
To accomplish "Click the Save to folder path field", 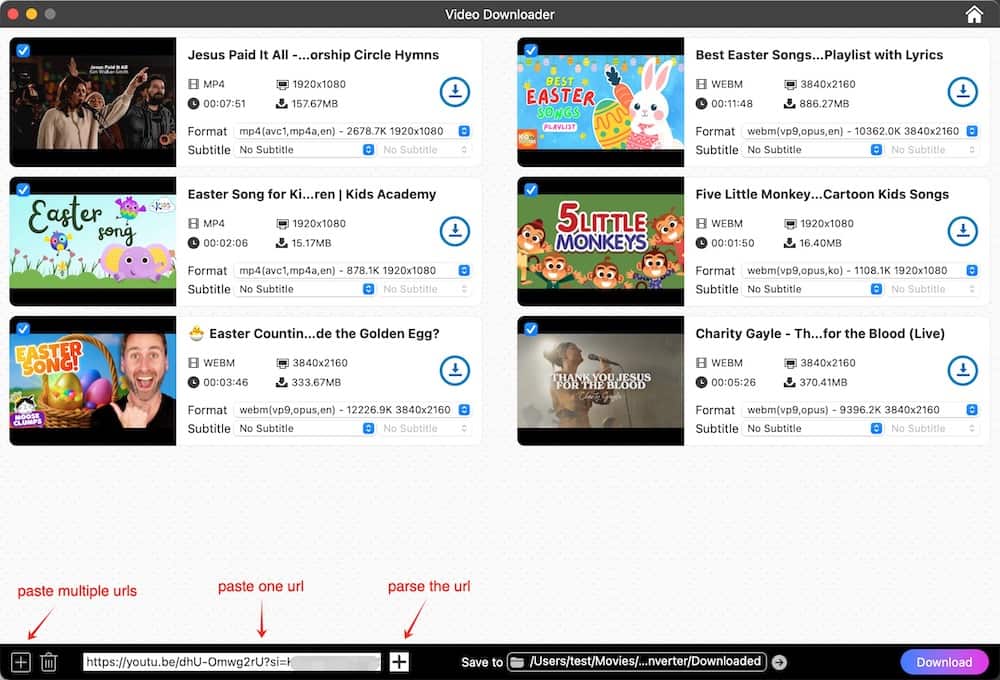I will tap(637, 662).
